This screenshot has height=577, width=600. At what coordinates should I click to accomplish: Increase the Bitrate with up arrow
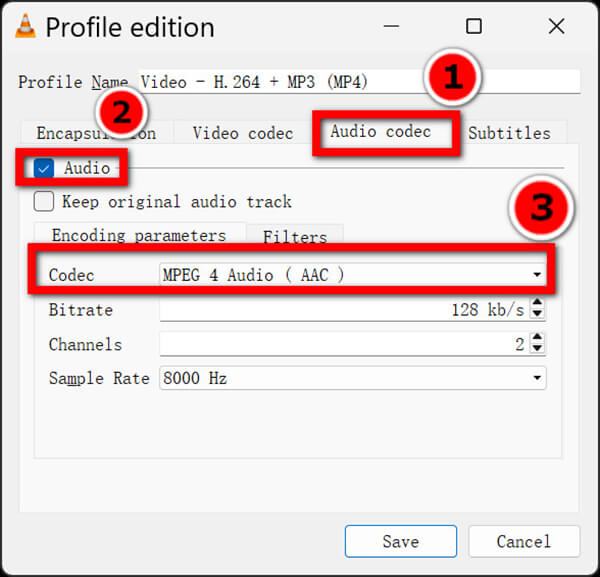click(x=537, y=303)
